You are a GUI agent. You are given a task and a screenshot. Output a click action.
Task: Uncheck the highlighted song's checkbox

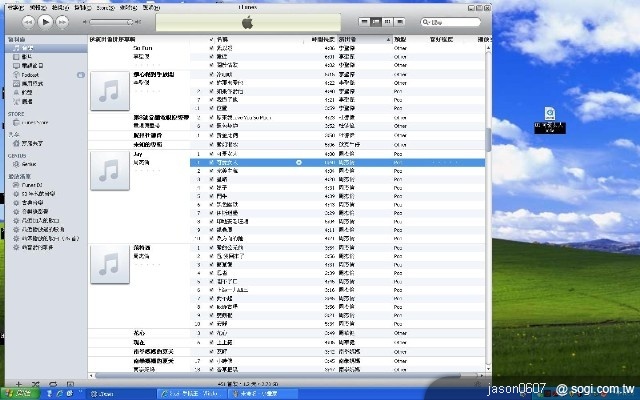click(x=211, y=161)
